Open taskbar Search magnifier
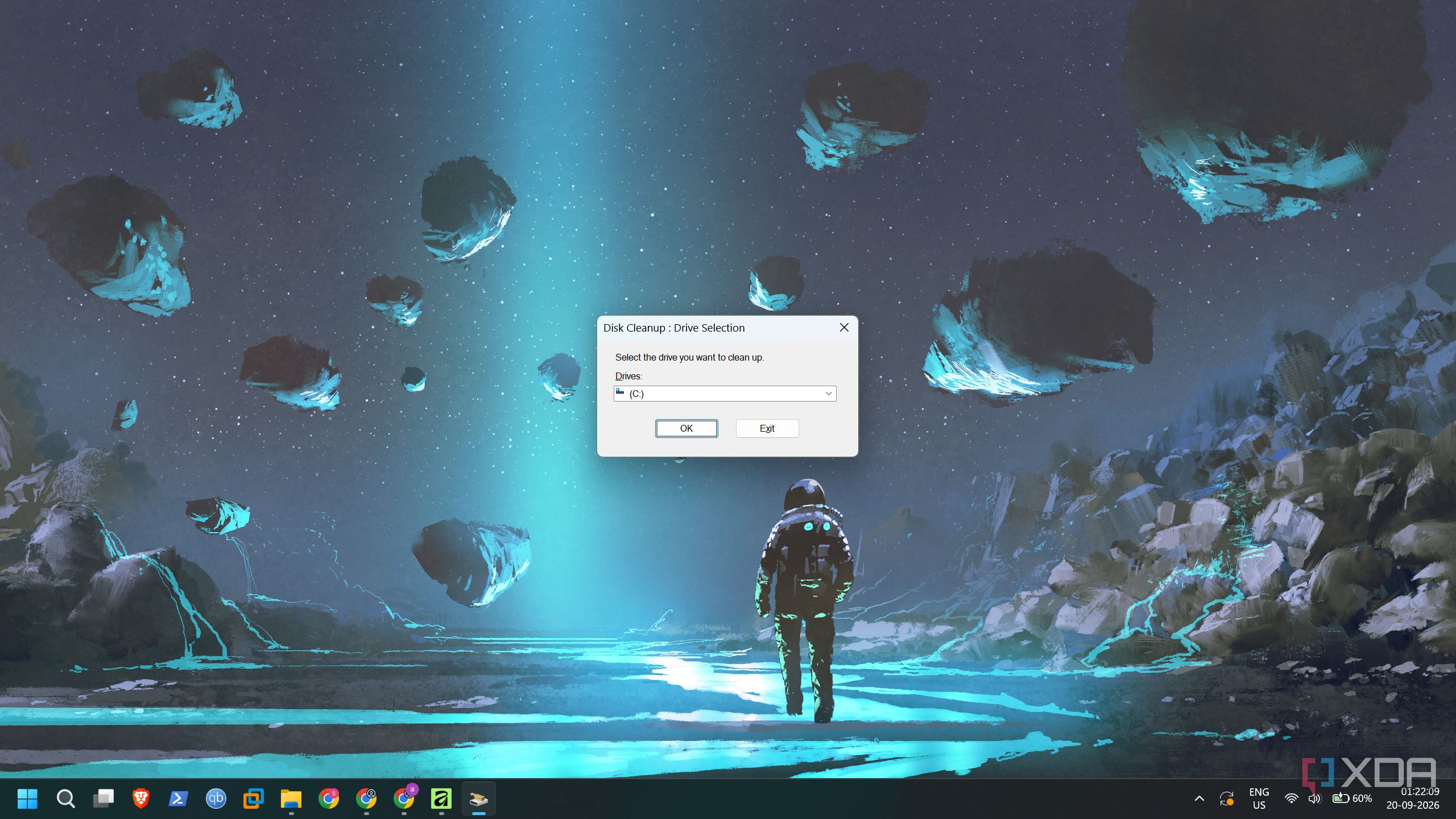The width and height of the screenshot is (1456, 819). coord(65,799)
